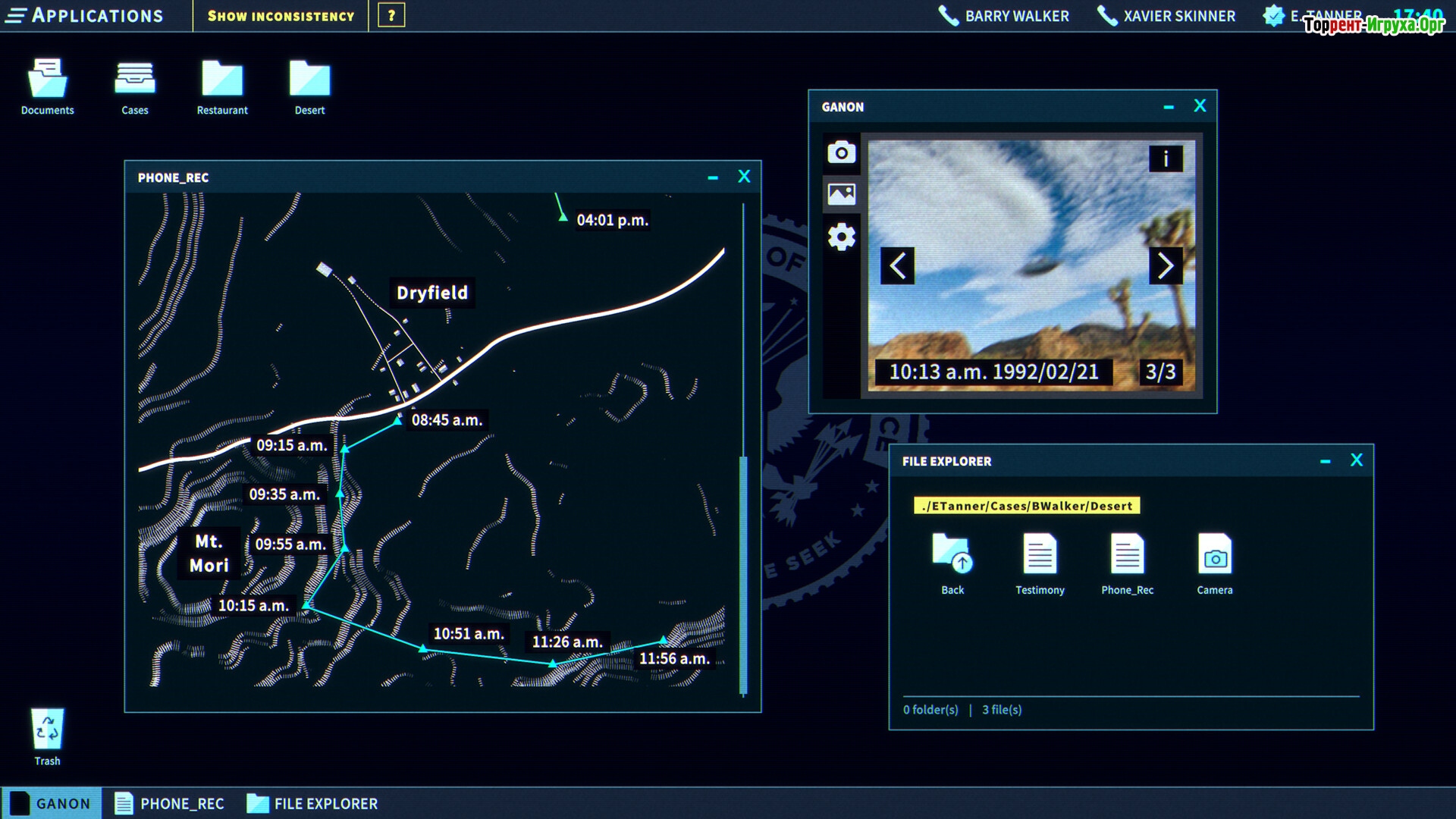The width and height of the screenshot is (1456, 819).
Task: Go to previous photo with left arrow
Action: coord(897,266)
